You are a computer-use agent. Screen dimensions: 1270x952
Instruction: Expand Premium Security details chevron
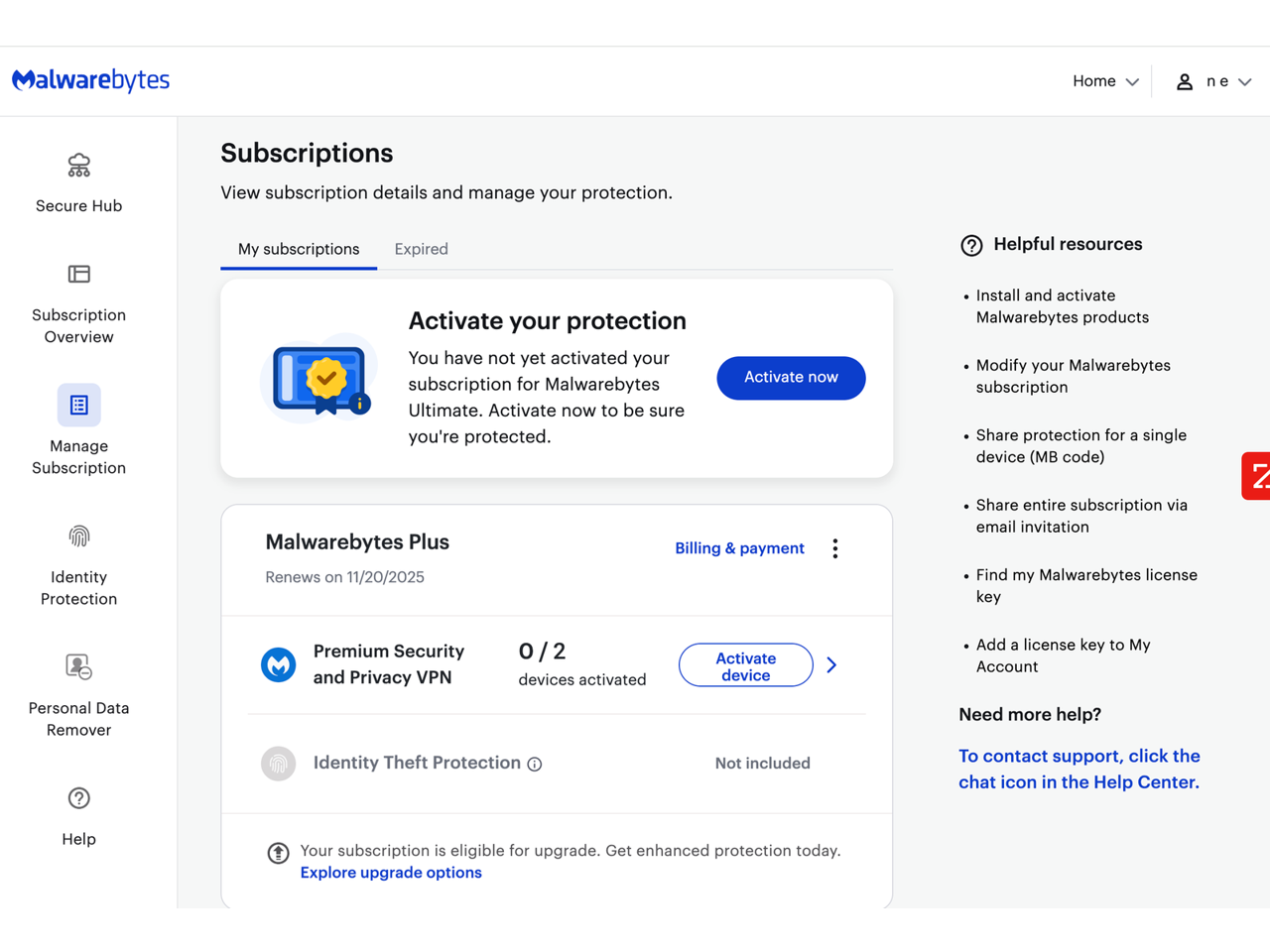(x=831, y=665)
